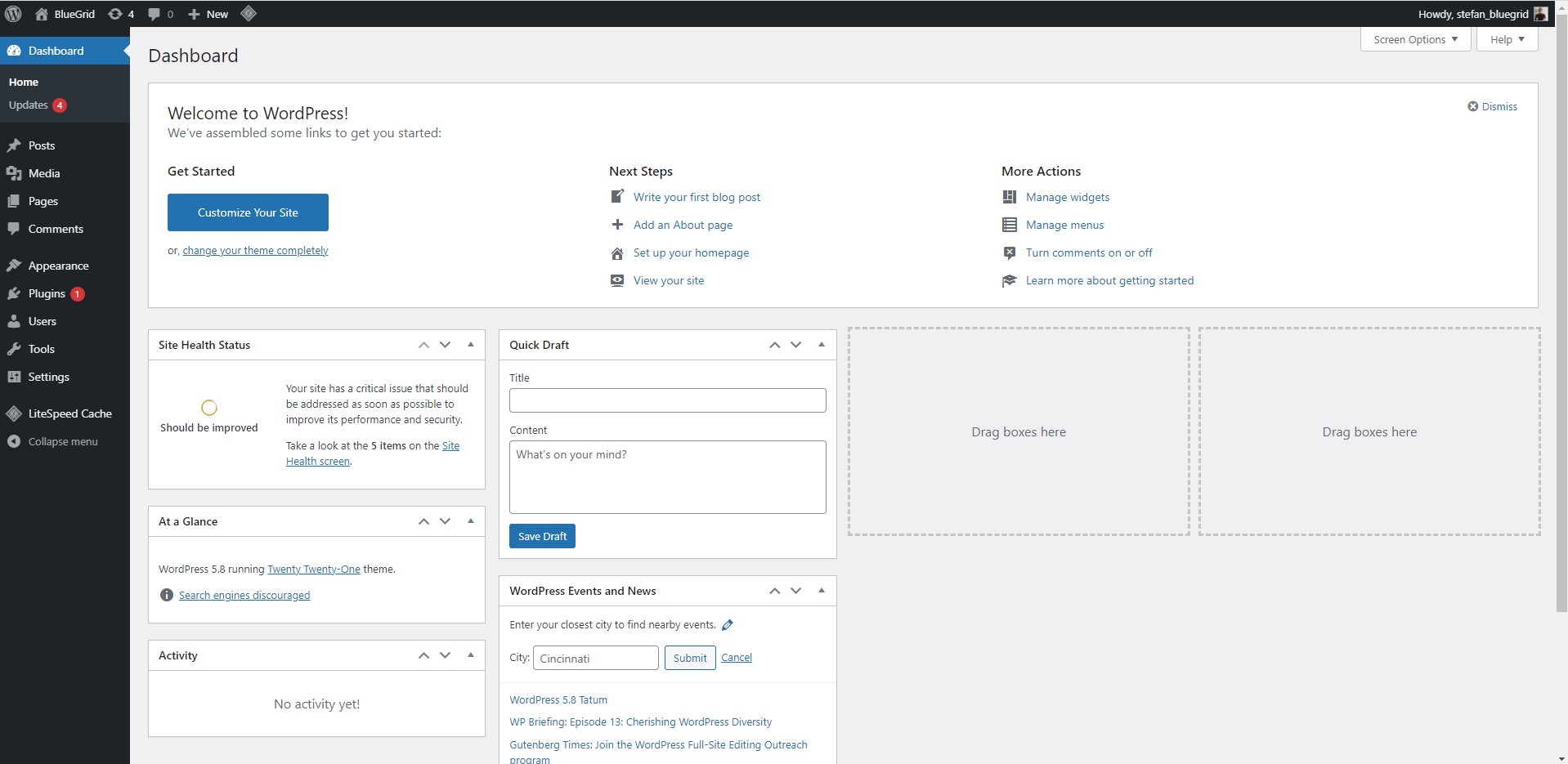Click the Users person icon

click(14, 321)
